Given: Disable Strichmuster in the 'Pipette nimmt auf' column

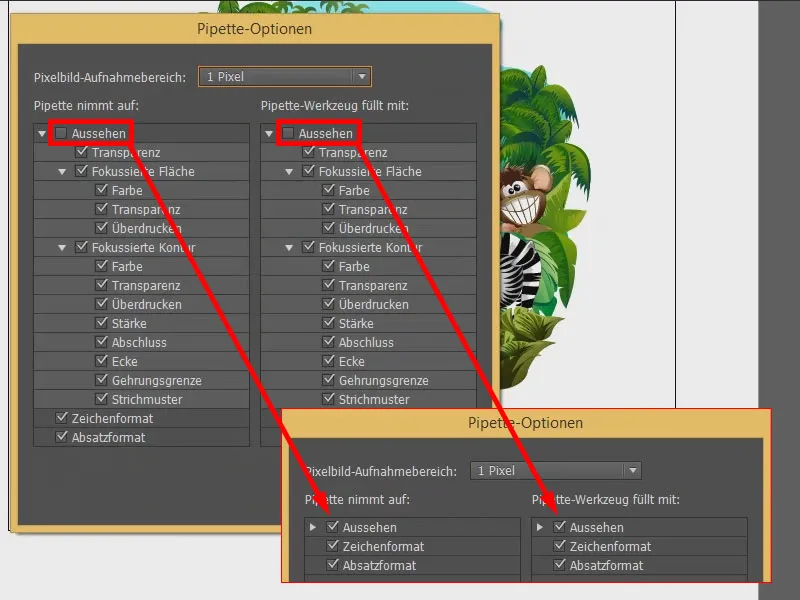Looking at the screenshot, I should [102, 398].
